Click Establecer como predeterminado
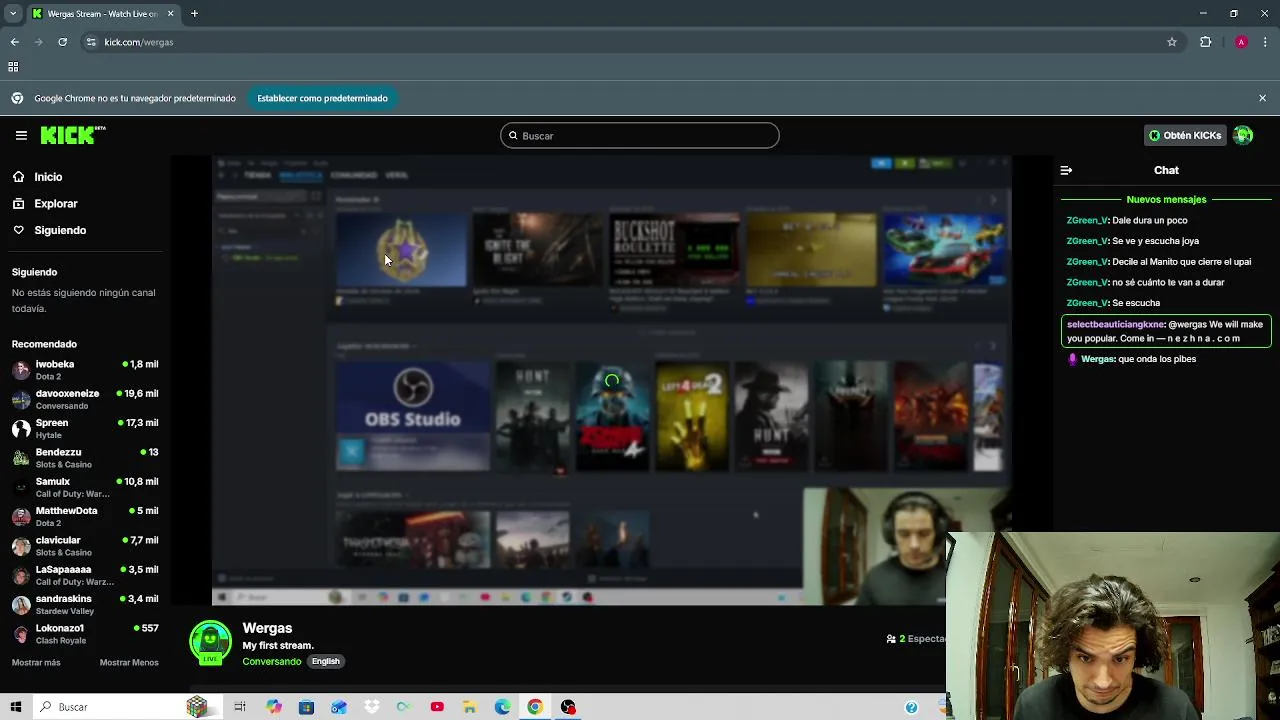This screenshot has width=1280, height=720. [322, 98]
